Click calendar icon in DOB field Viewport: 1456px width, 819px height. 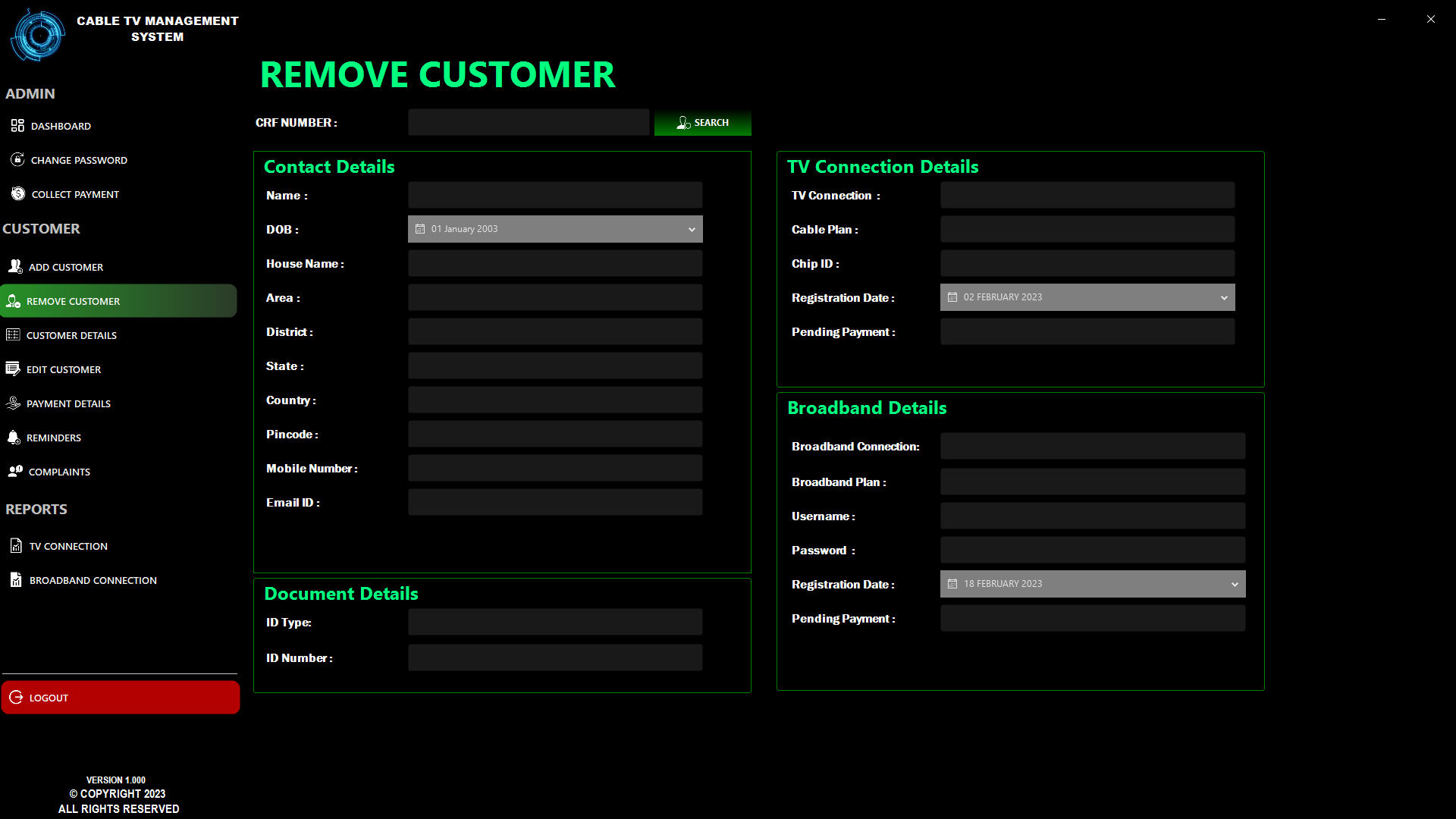pyautogui.click(x=420, y=229)
